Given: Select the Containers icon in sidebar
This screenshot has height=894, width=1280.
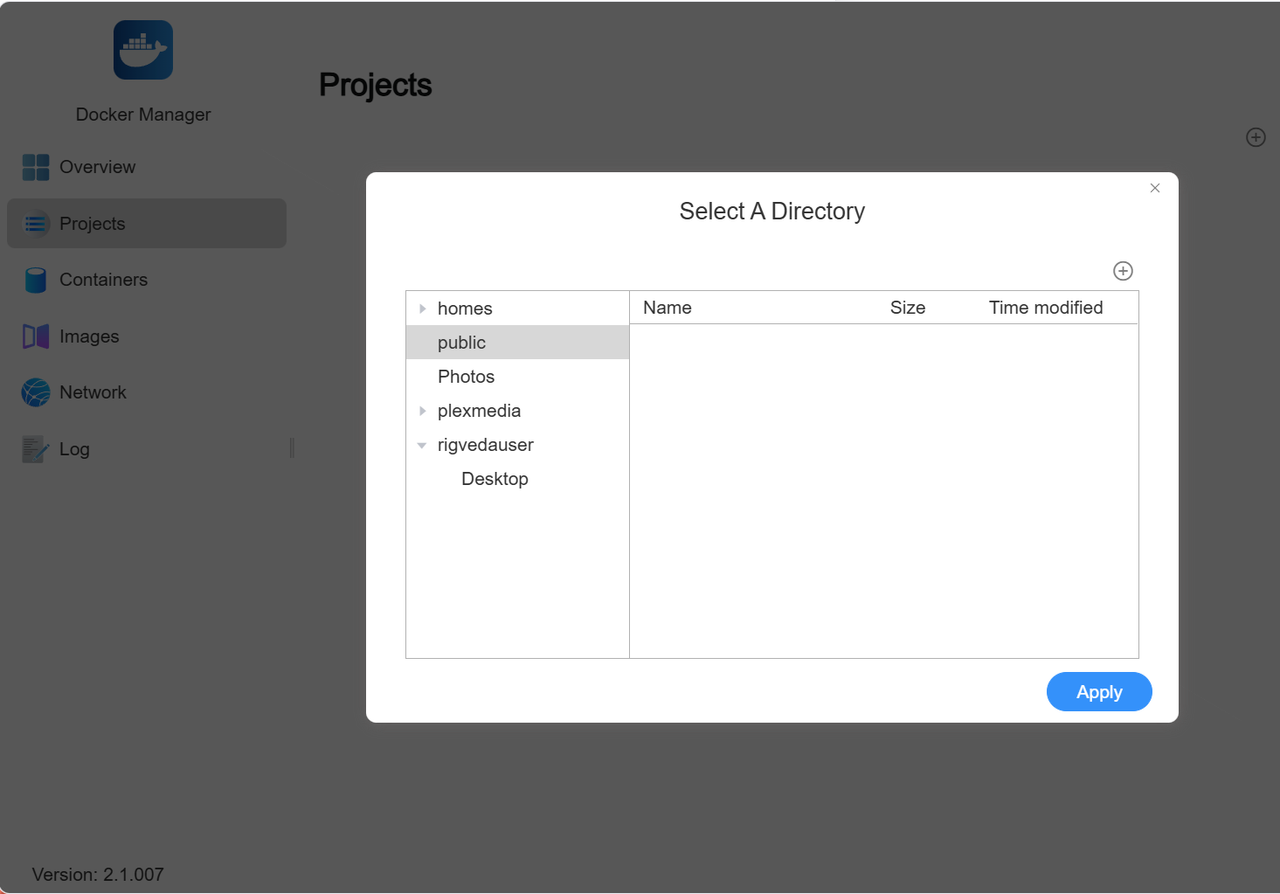Looking at the screenshot, I should point(34,280).
